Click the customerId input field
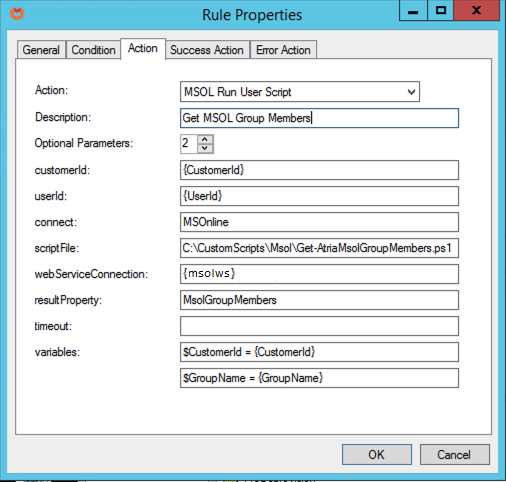The image size is (506, 482). 319,170
